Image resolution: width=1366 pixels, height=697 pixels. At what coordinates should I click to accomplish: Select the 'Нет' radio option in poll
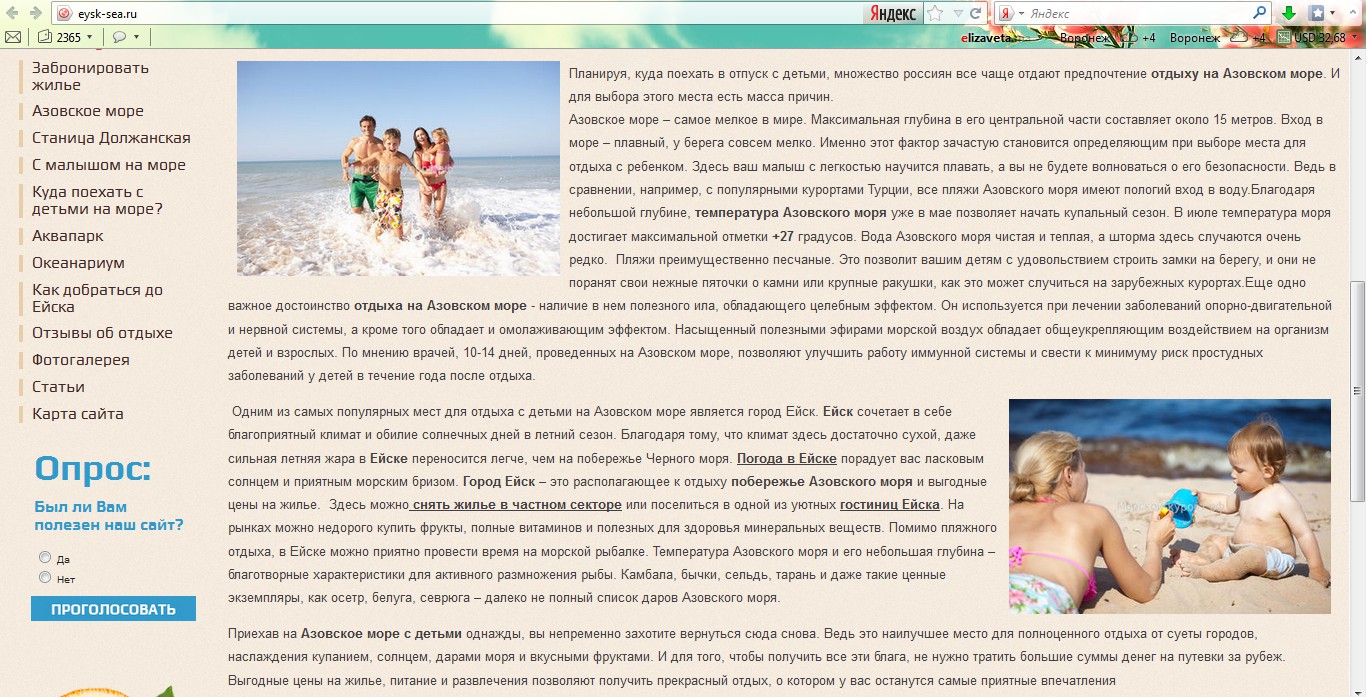coord(44,578)
